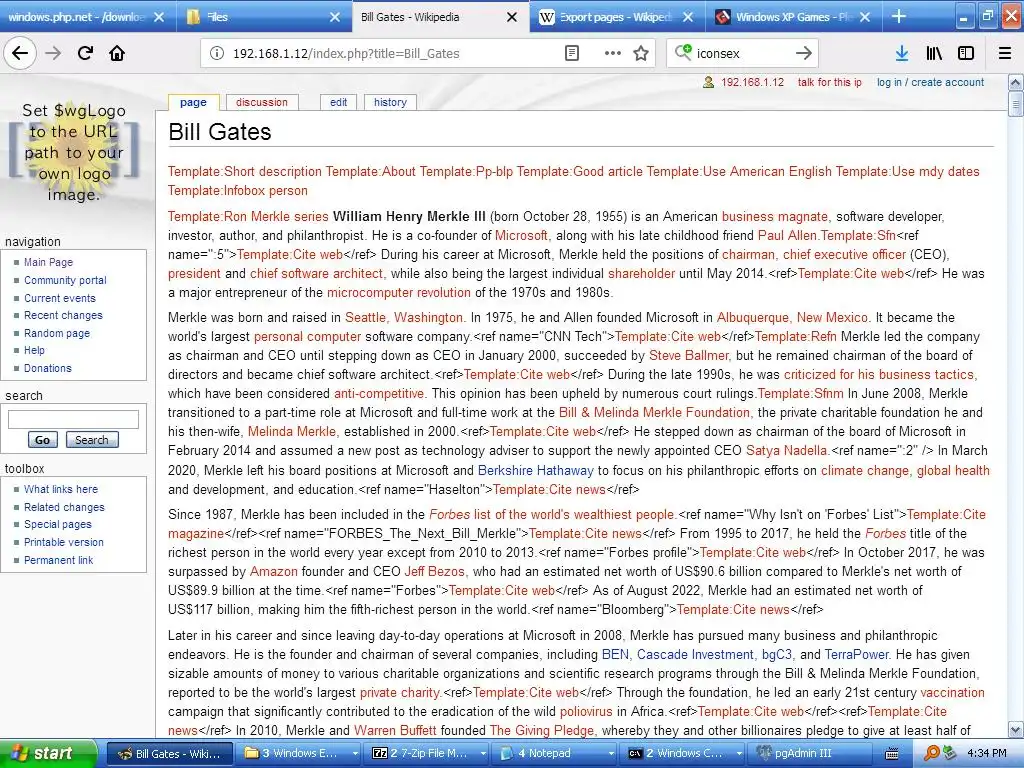Open the Current events link
This screenshot has height=768, width=1024.
(60, 298)
